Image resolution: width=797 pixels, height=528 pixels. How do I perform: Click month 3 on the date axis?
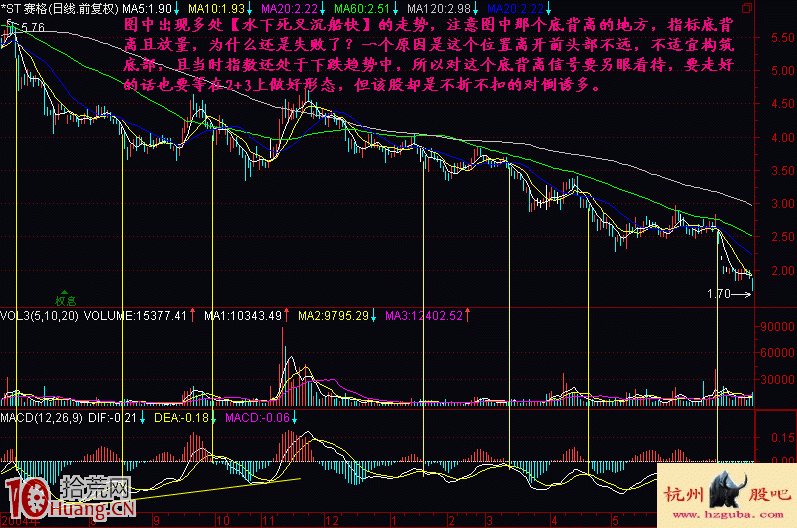click(x=489, y=521)
